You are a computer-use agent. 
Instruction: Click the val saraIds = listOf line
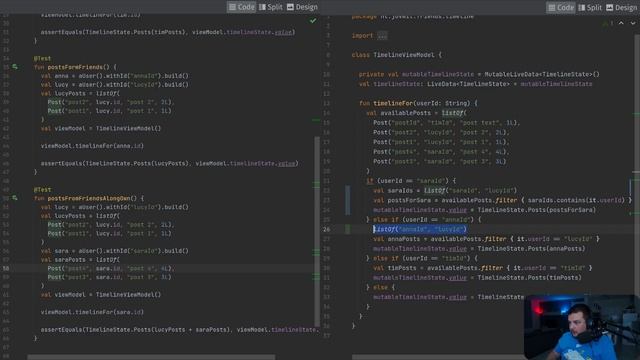(x=445, y=191)
